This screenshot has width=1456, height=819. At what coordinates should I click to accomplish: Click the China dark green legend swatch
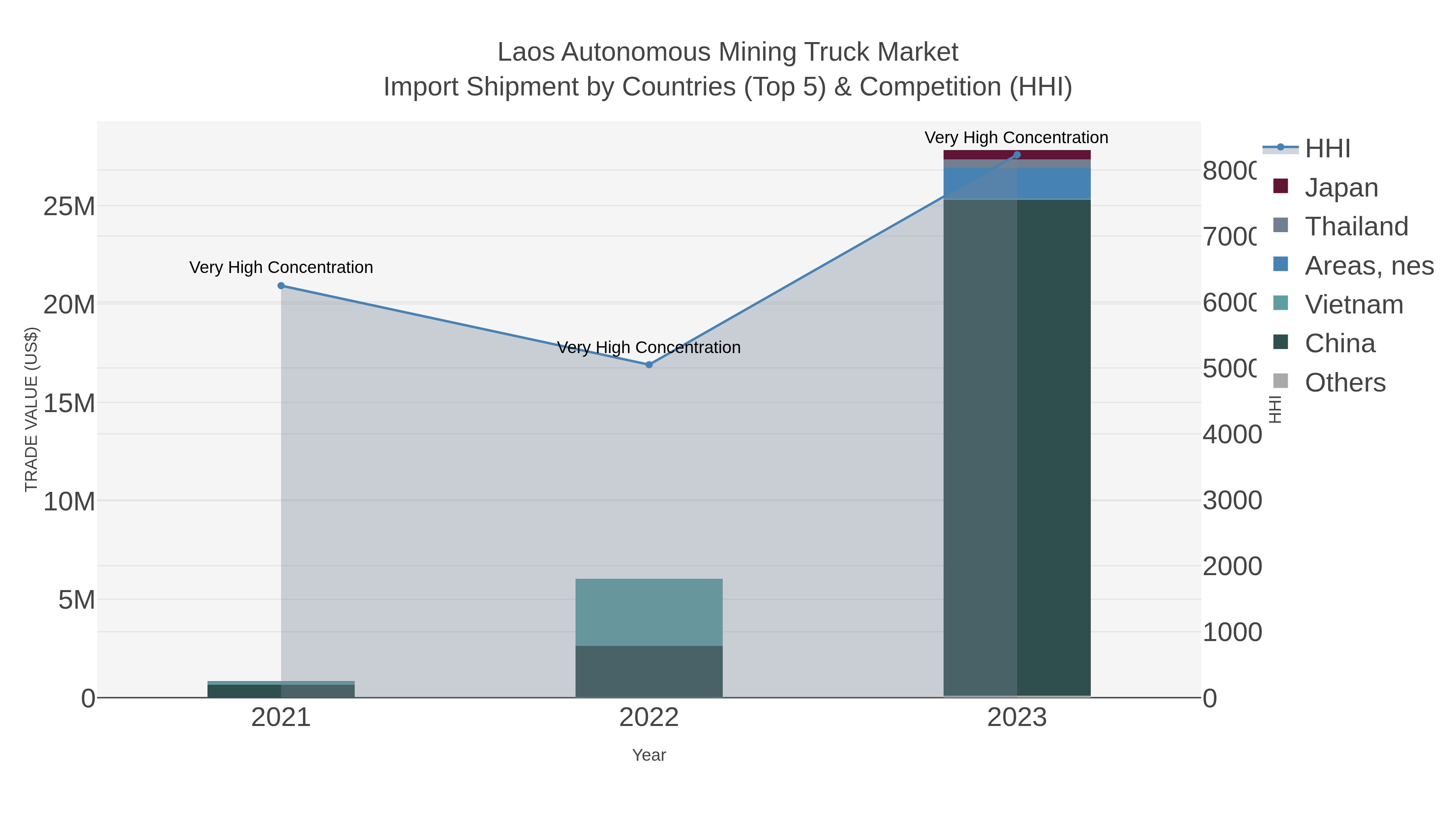point(1280,342)
